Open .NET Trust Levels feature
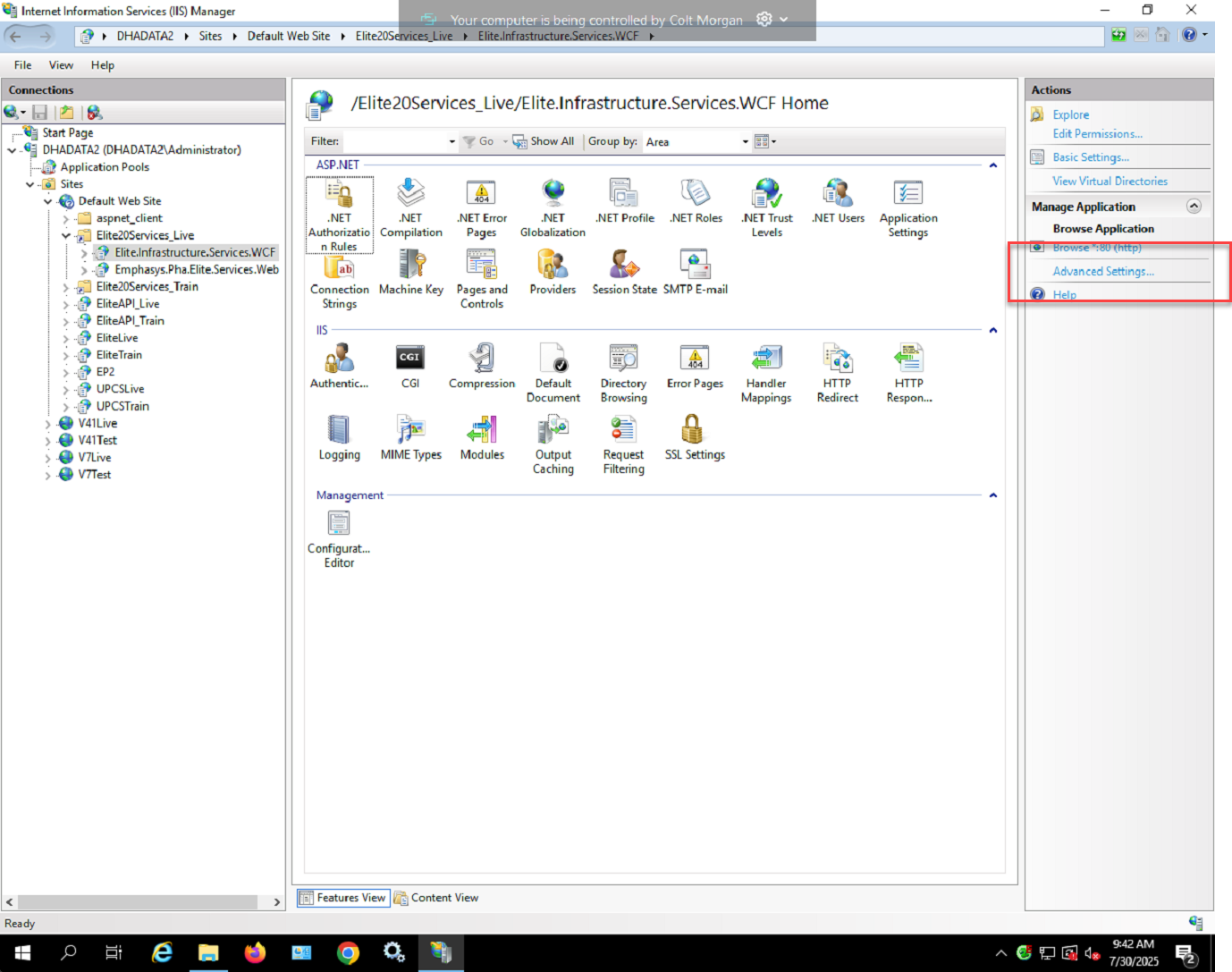This screenshot has width=1232, height=972. 766,208
